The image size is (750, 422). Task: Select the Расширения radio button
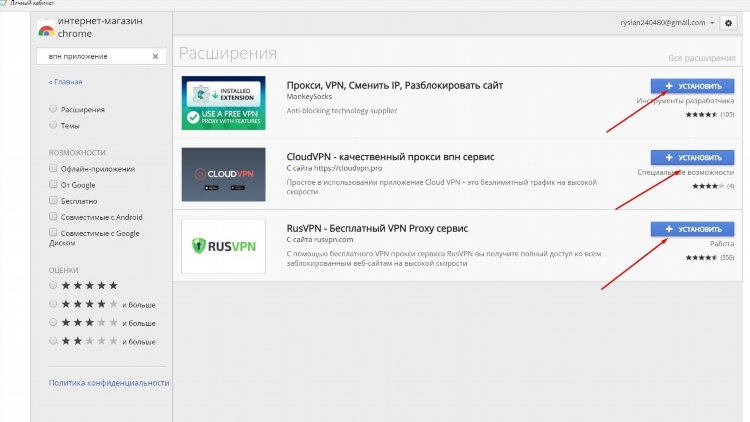tap(53, 109)
